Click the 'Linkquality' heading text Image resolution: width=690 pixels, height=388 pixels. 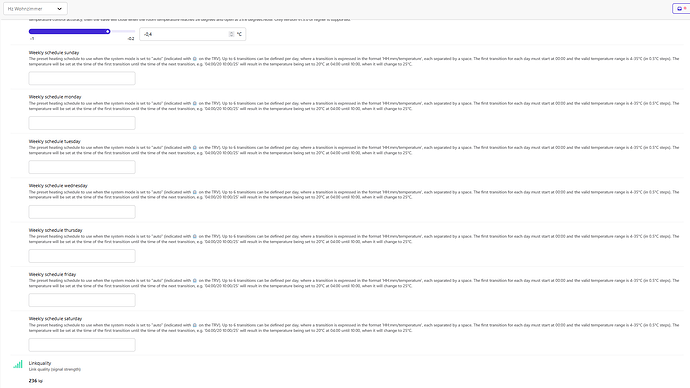coord(40,363)
